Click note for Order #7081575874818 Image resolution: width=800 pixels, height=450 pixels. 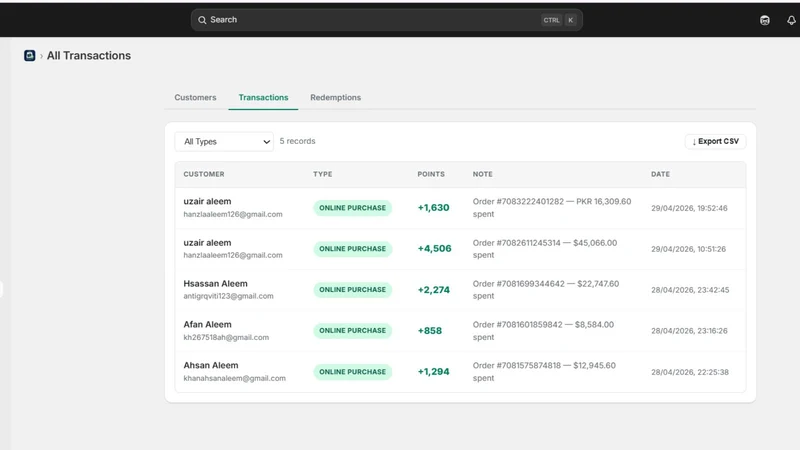[544, 372]
